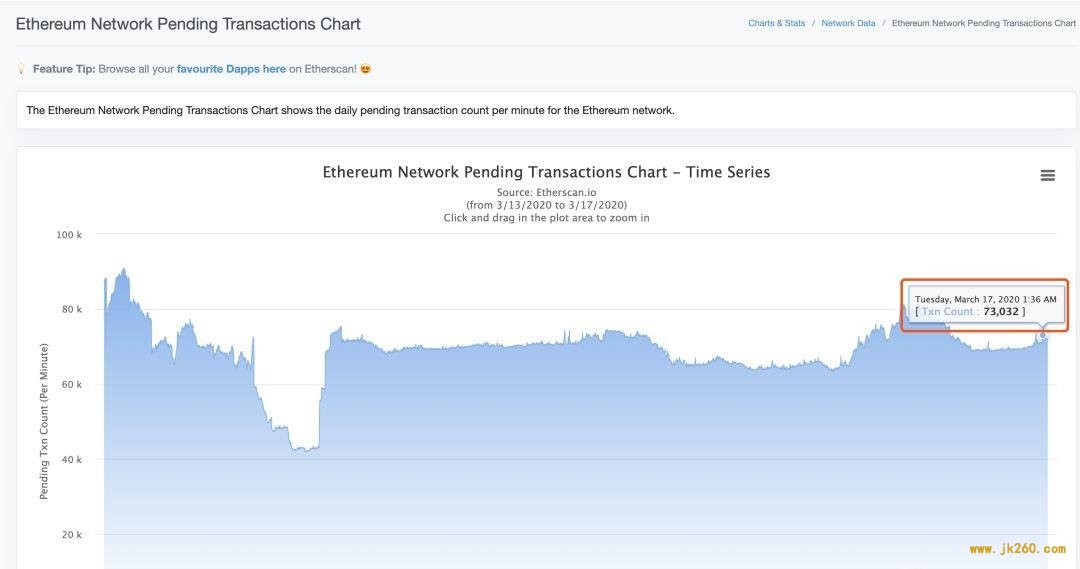Click the heart-eyes emoji after Etherscan
The image size is (1080, 569).
point(366,69)
